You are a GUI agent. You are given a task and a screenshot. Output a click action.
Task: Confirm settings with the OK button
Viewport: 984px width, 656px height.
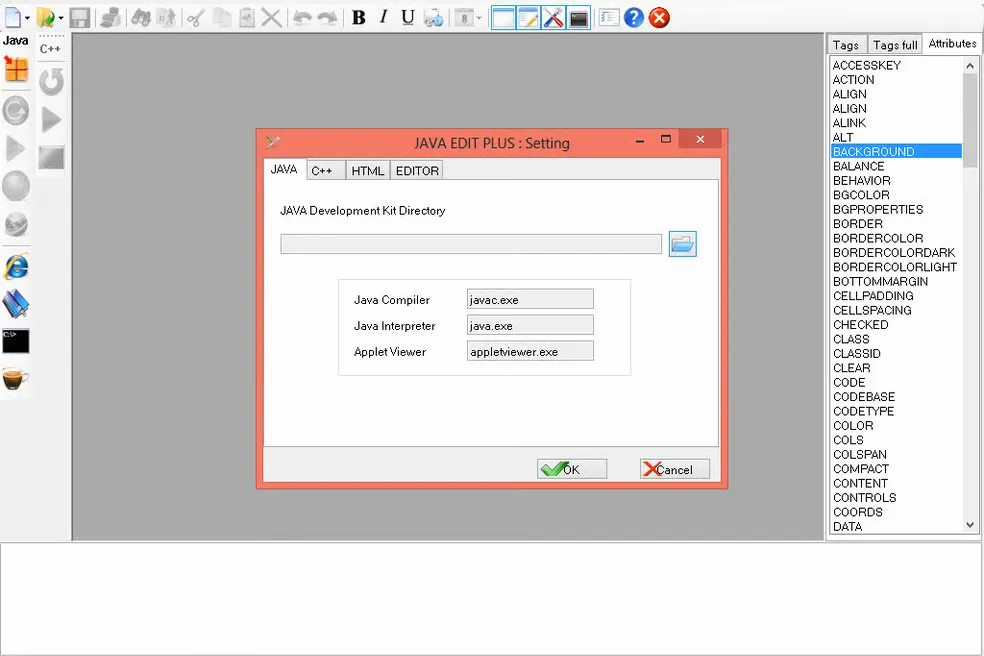click(571, 468)
